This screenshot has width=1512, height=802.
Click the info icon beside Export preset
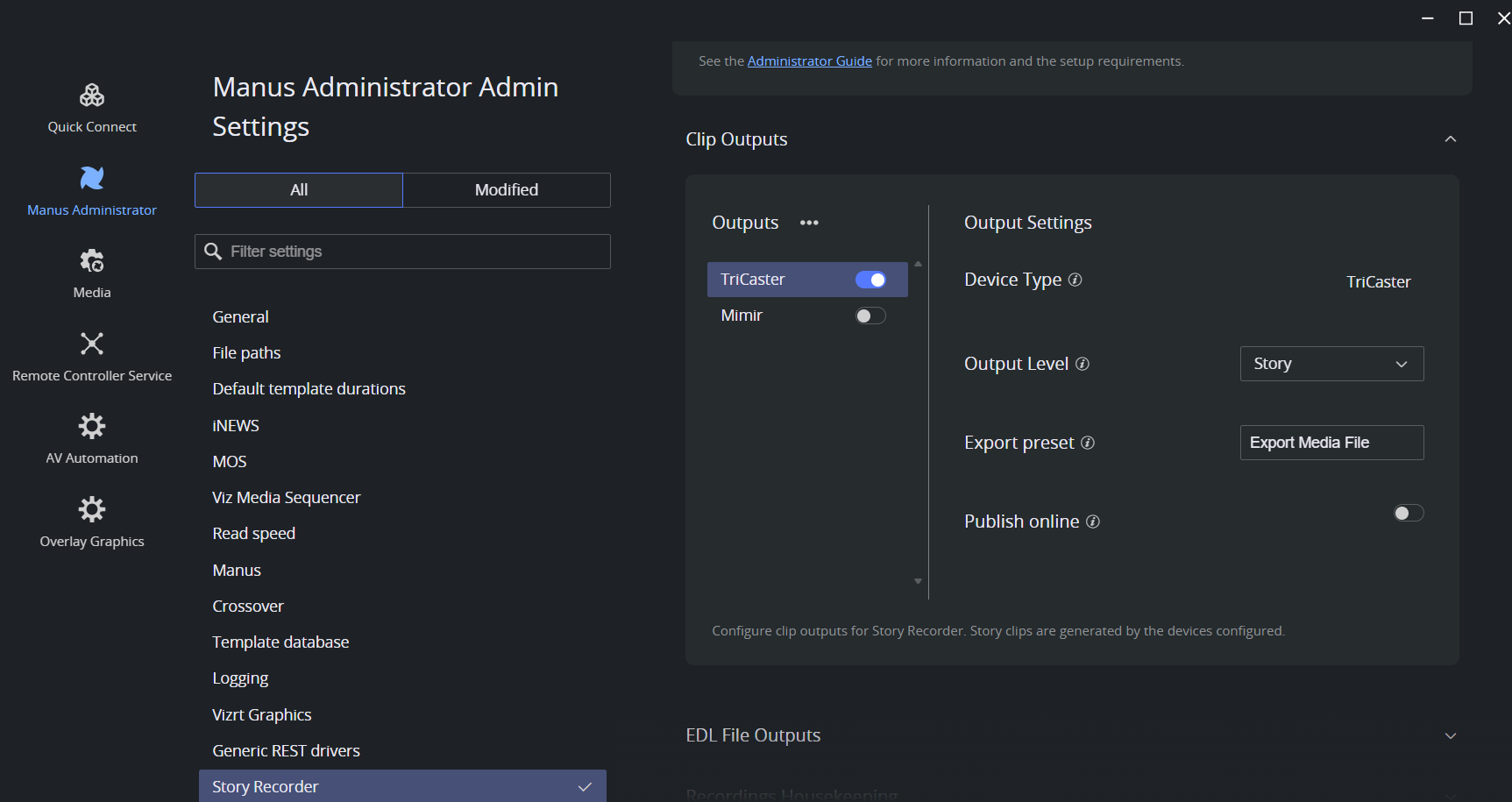(1088, 443)
